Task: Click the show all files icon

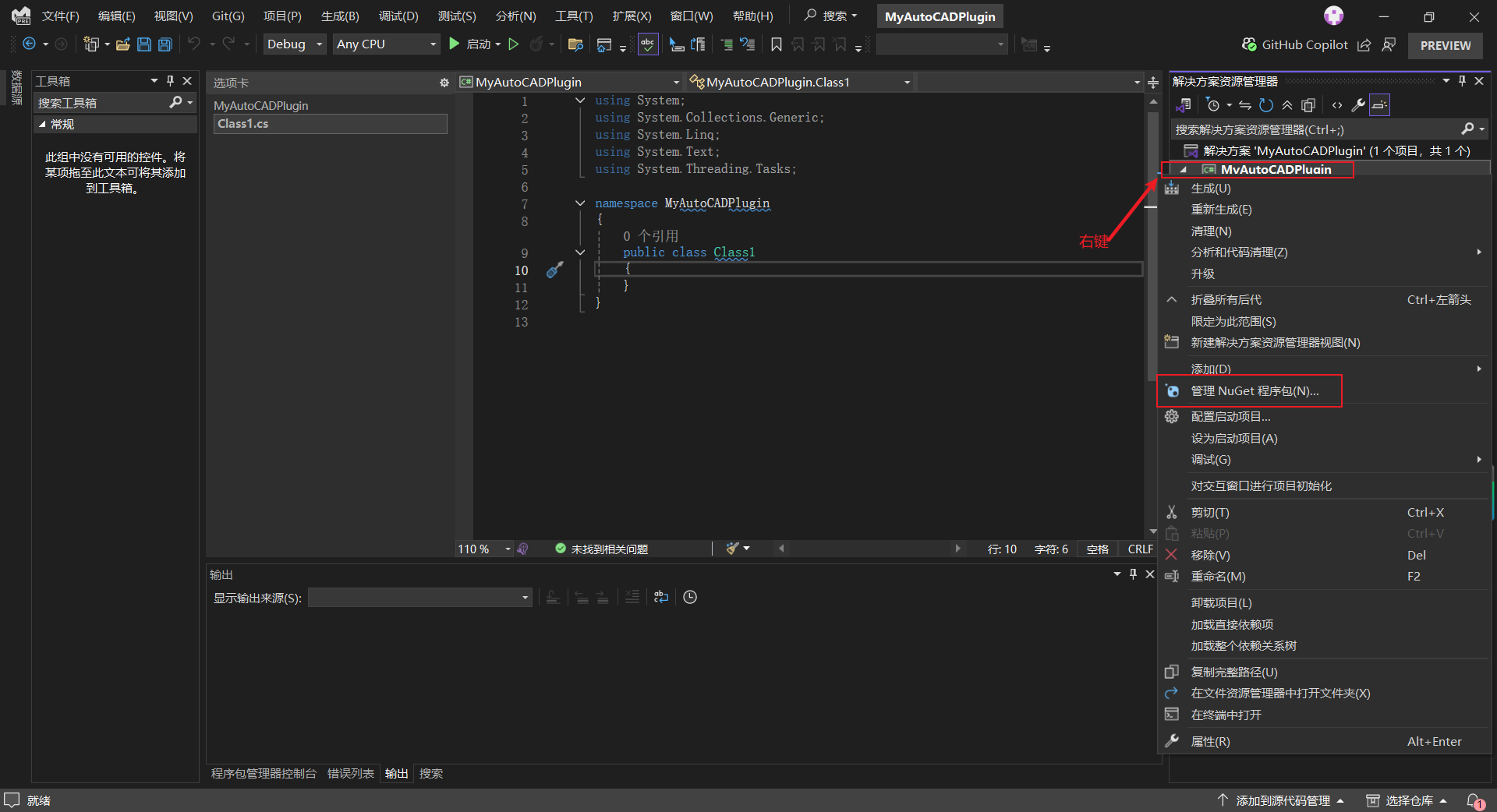Action: tap(1308, 105)
